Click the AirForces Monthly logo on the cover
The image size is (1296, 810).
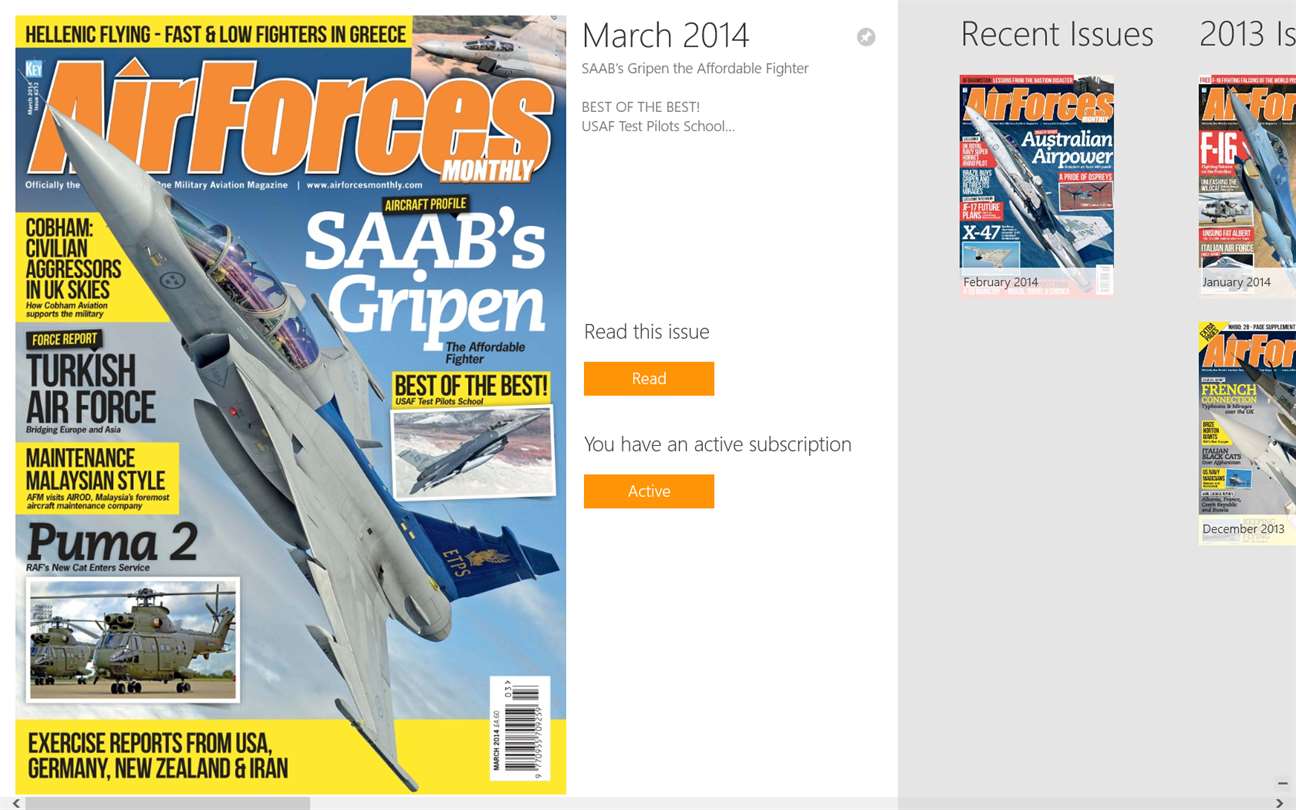(290, 125)
